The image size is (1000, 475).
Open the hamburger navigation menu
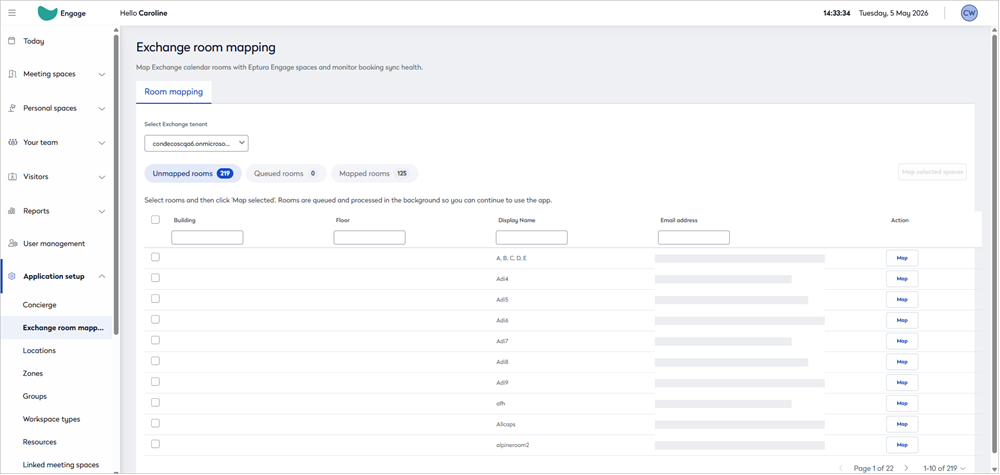click(12, 13)
